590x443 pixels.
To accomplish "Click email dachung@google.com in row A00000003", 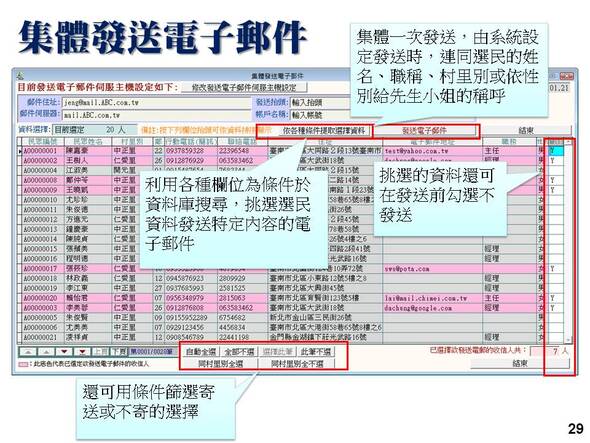I will (418, 308).
